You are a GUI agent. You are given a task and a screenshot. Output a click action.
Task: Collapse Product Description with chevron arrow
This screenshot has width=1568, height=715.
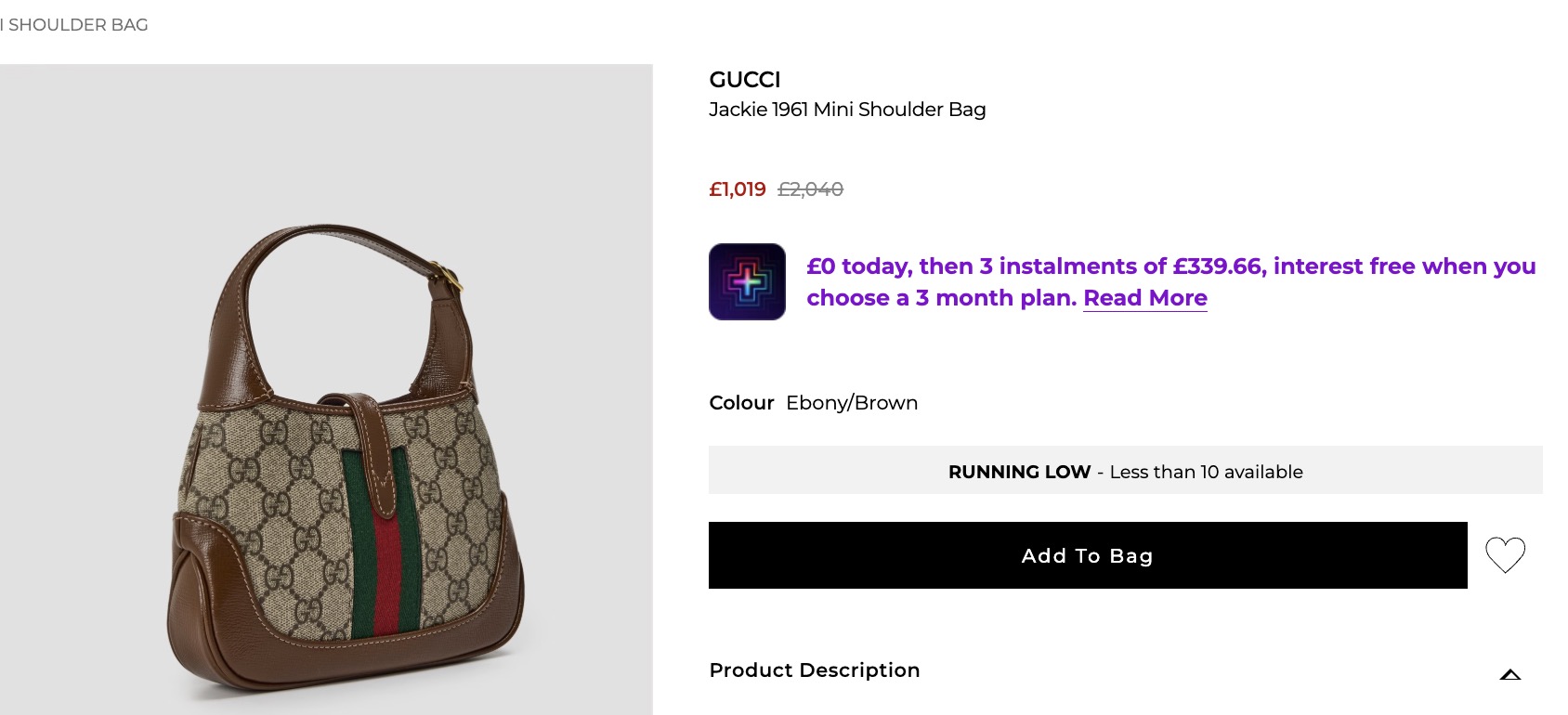click(1509, 674)
